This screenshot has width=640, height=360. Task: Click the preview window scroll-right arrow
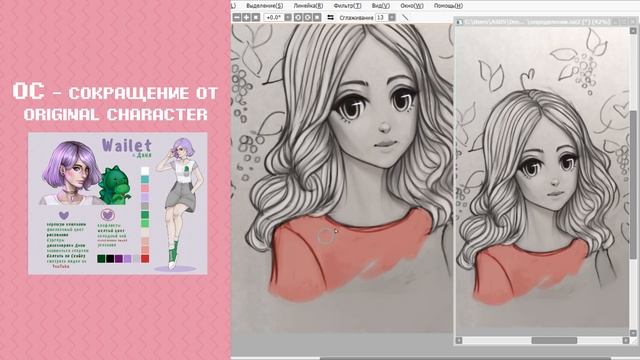[x=626, y=340]
